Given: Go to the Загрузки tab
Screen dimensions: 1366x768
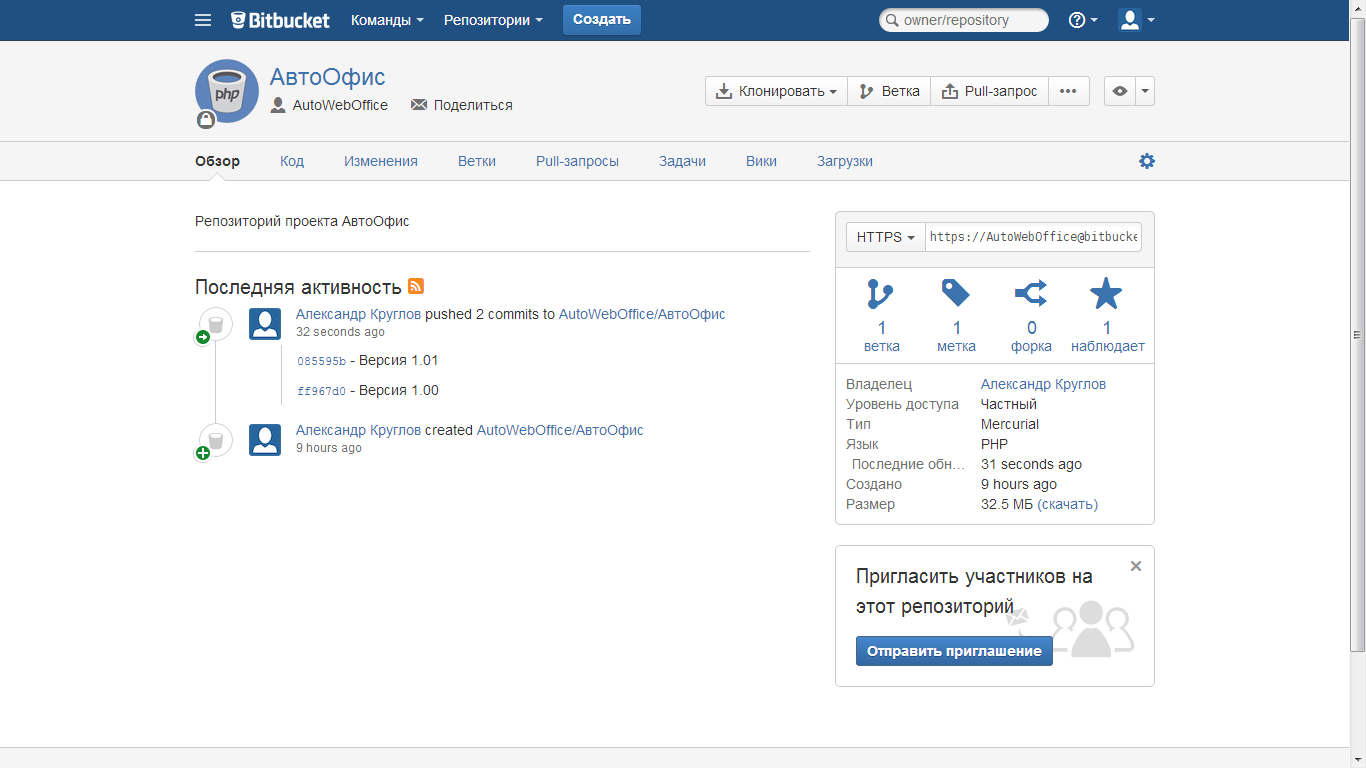Looking at the screenshot, I should [x=845, y=161].
